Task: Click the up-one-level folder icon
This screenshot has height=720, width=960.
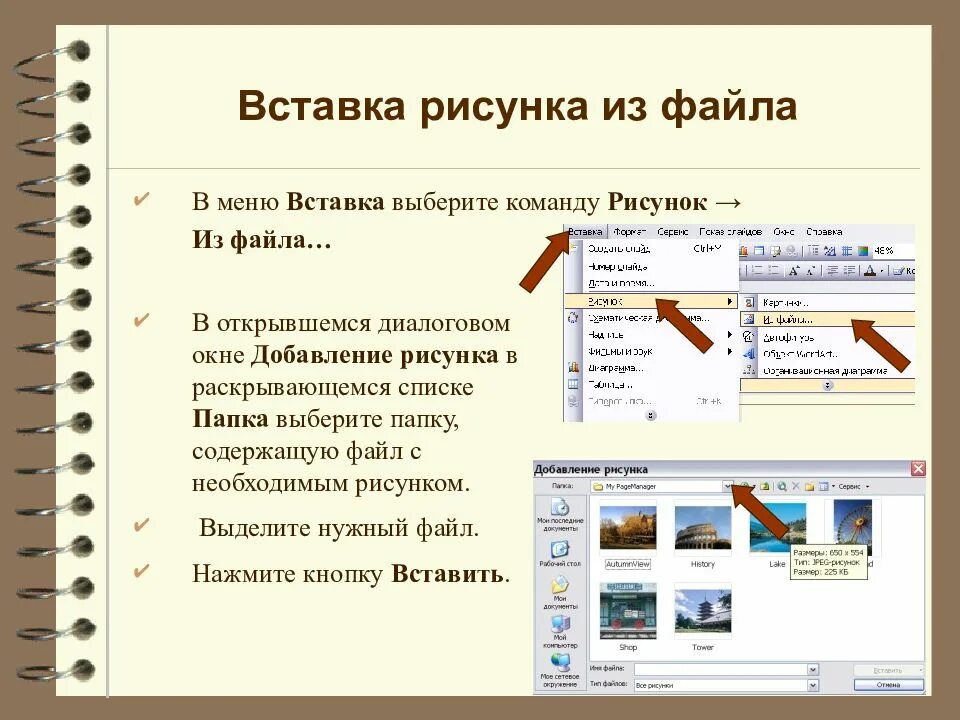Action: [x=765, y=486]
